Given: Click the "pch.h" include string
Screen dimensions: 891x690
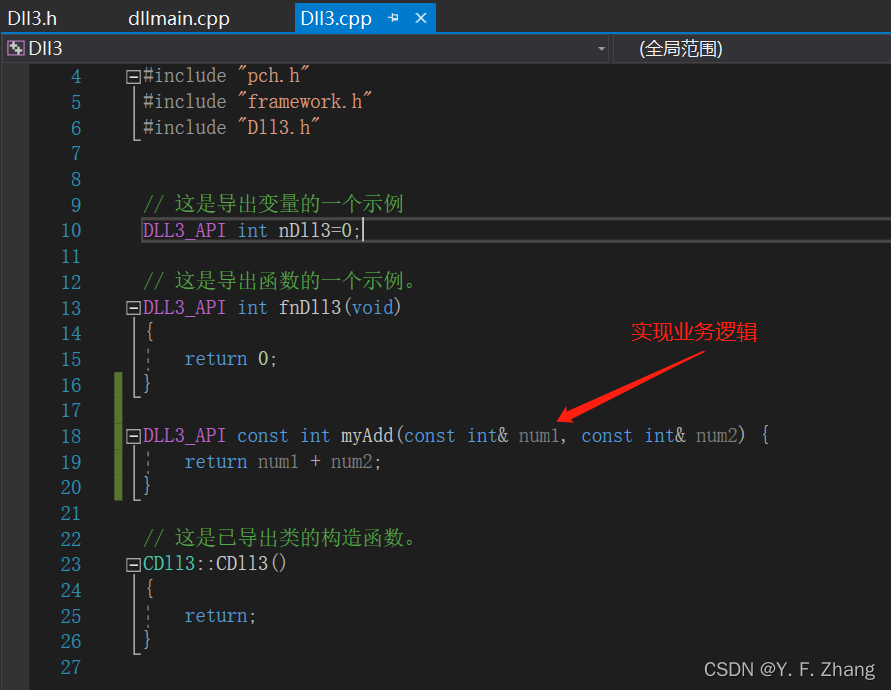Looking at the screenshot, I should pos(273,75).
